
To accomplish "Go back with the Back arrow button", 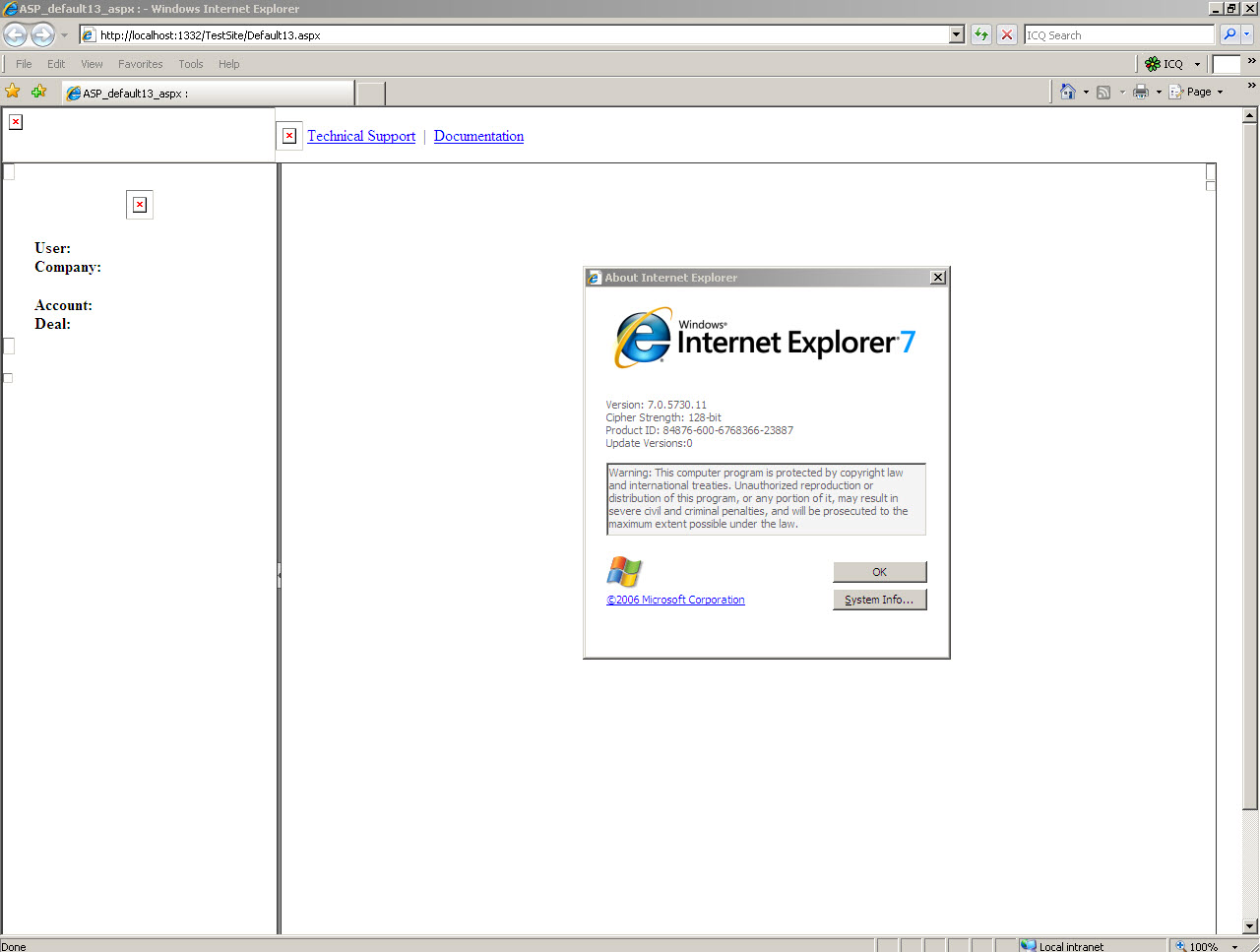I will (16, 35).
